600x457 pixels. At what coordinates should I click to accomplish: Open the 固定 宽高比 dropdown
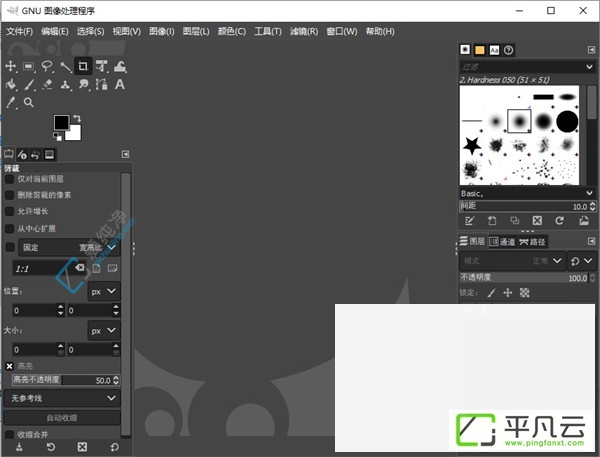[x=69, y=248]
